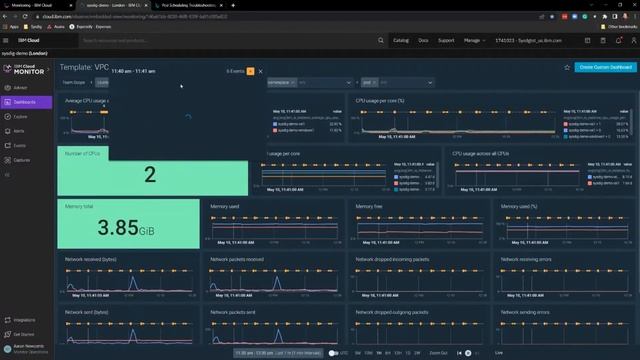
Task: Open the Apps bookmark shortcut
Action: [11, 27]
